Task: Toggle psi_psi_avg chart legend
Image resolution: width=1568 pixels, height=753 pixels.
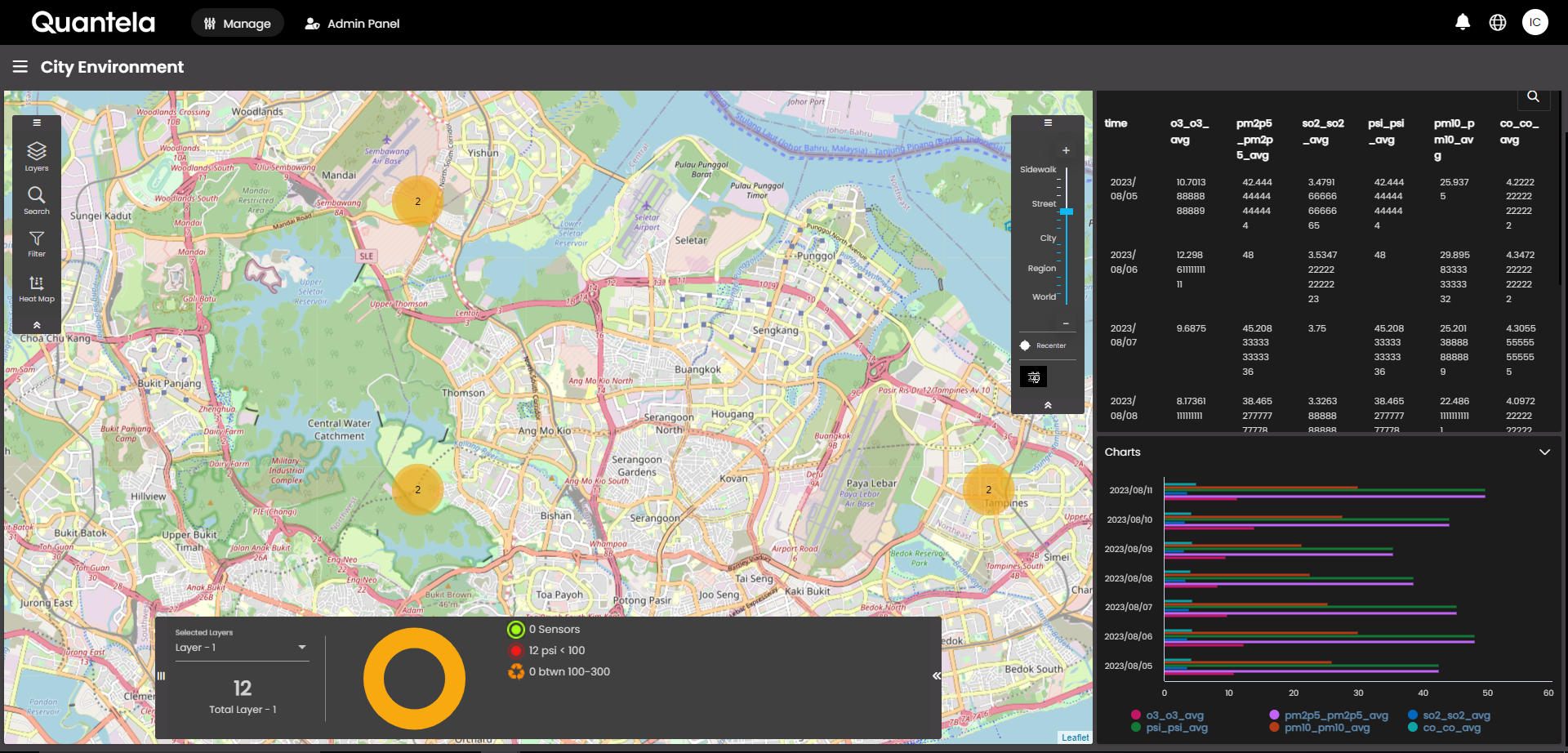Action: point(1169,728)
